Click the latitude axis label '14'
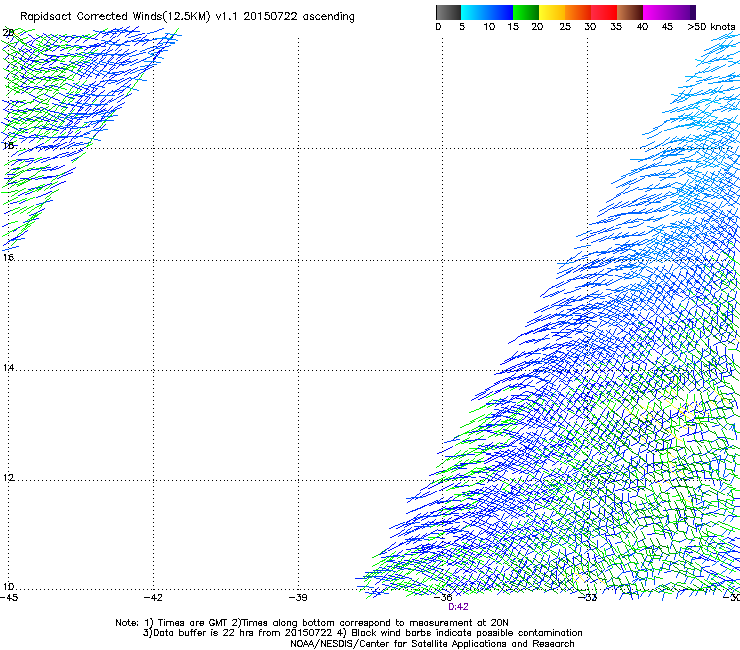740x650 pixels. coord(8,368)
